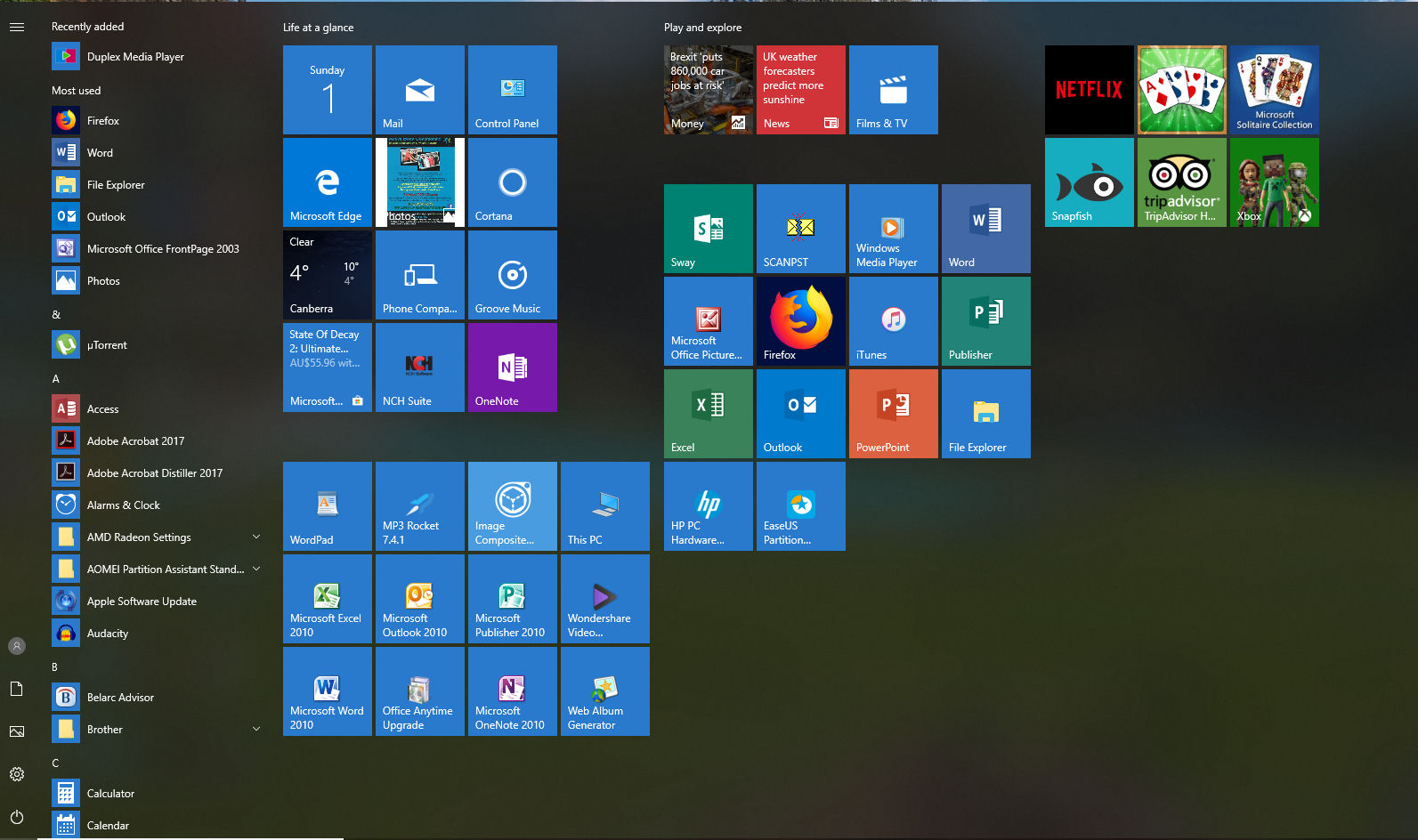Launch the iTunes tile
1418x840 pixels.
click(x=893, y=321)
